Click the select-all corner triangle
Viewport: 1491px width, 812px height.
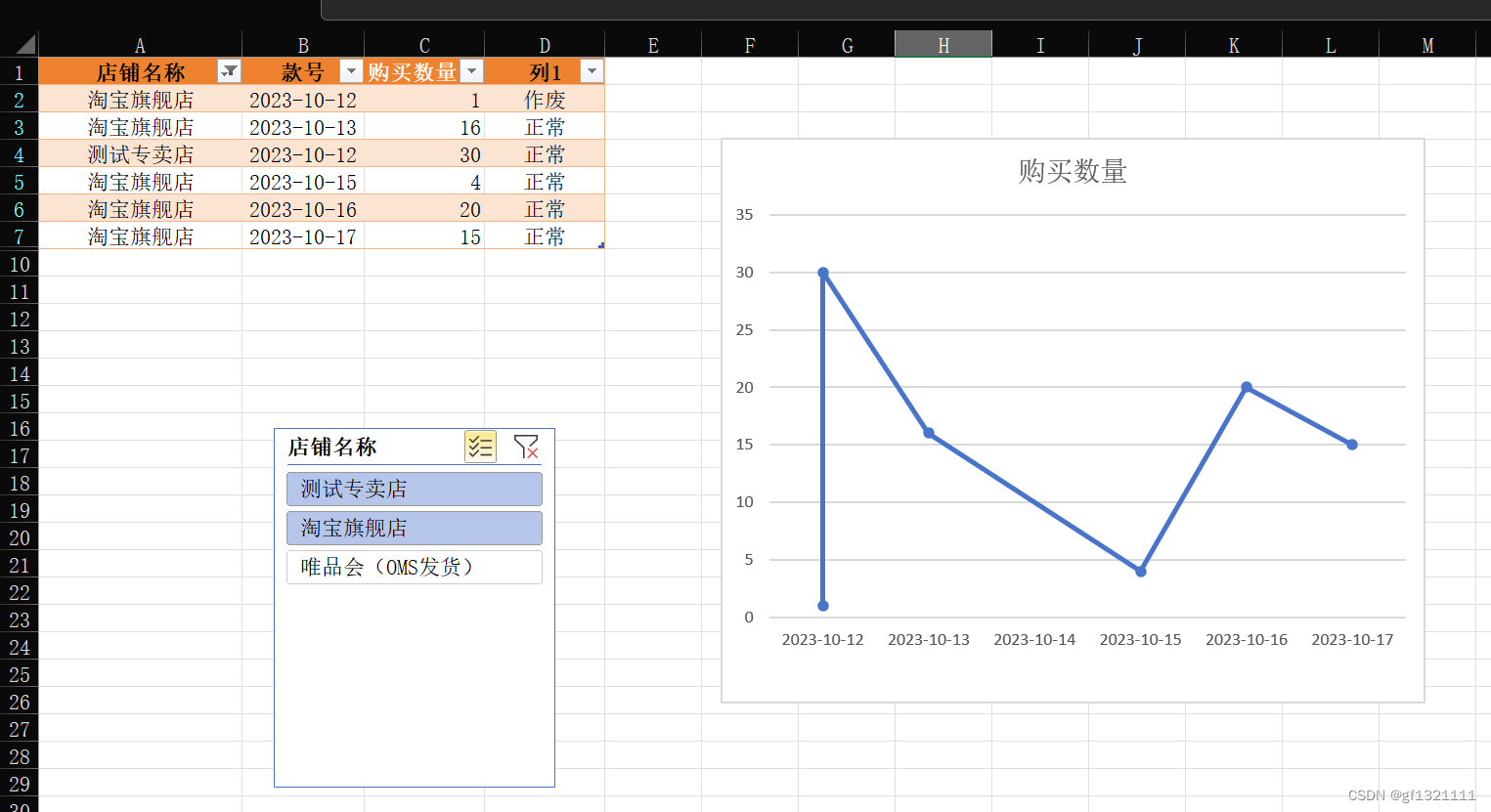(x=25, y=44)
